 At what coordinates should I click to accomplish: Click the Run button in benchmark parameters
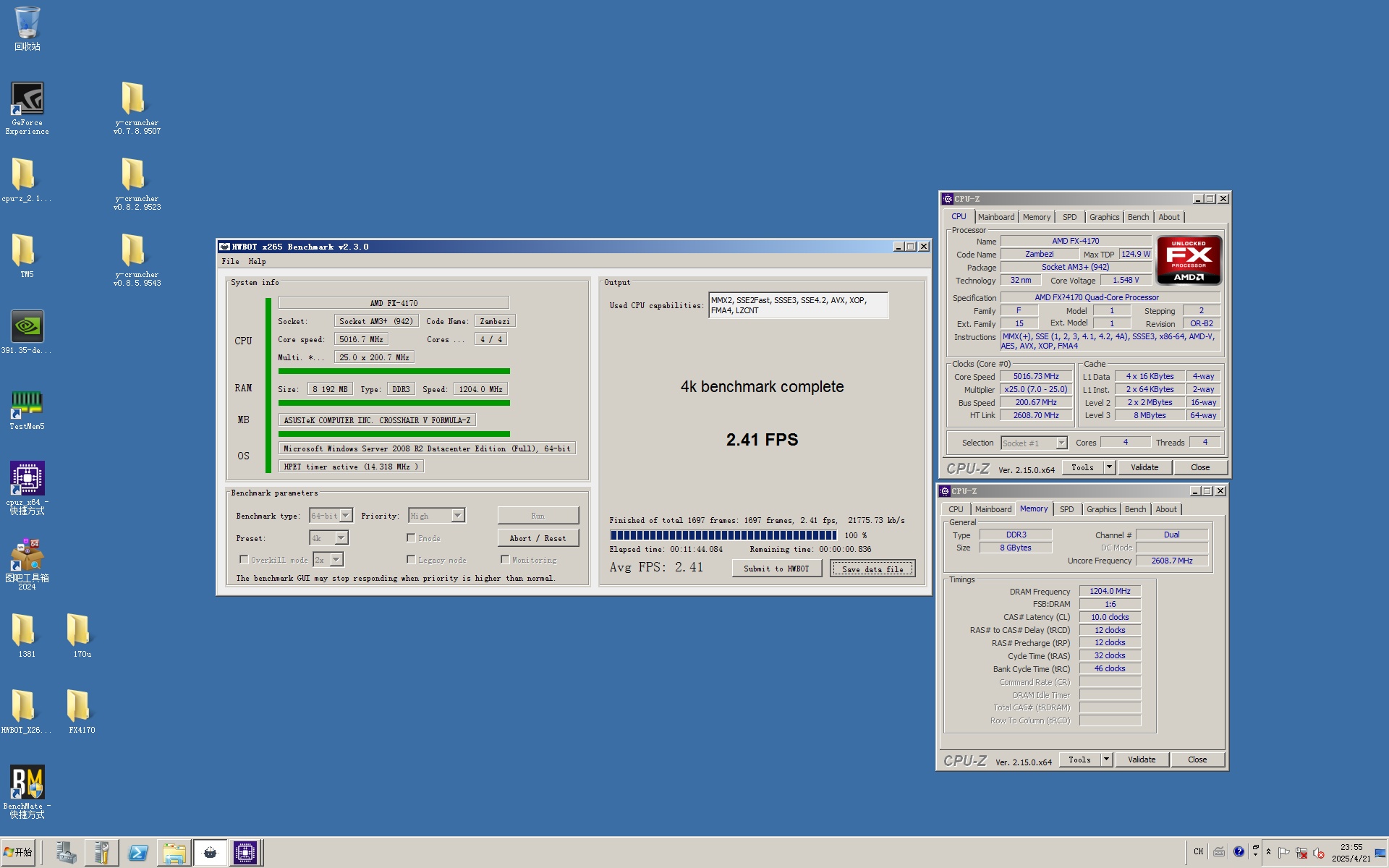538,516
